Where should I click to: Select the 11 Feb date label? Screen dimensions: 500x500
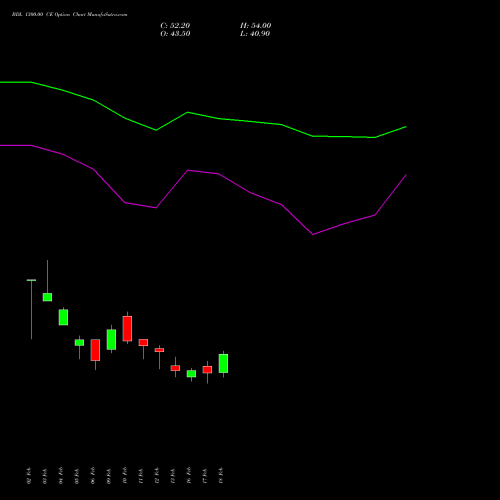pyautogui.click(x=141, y=476)
